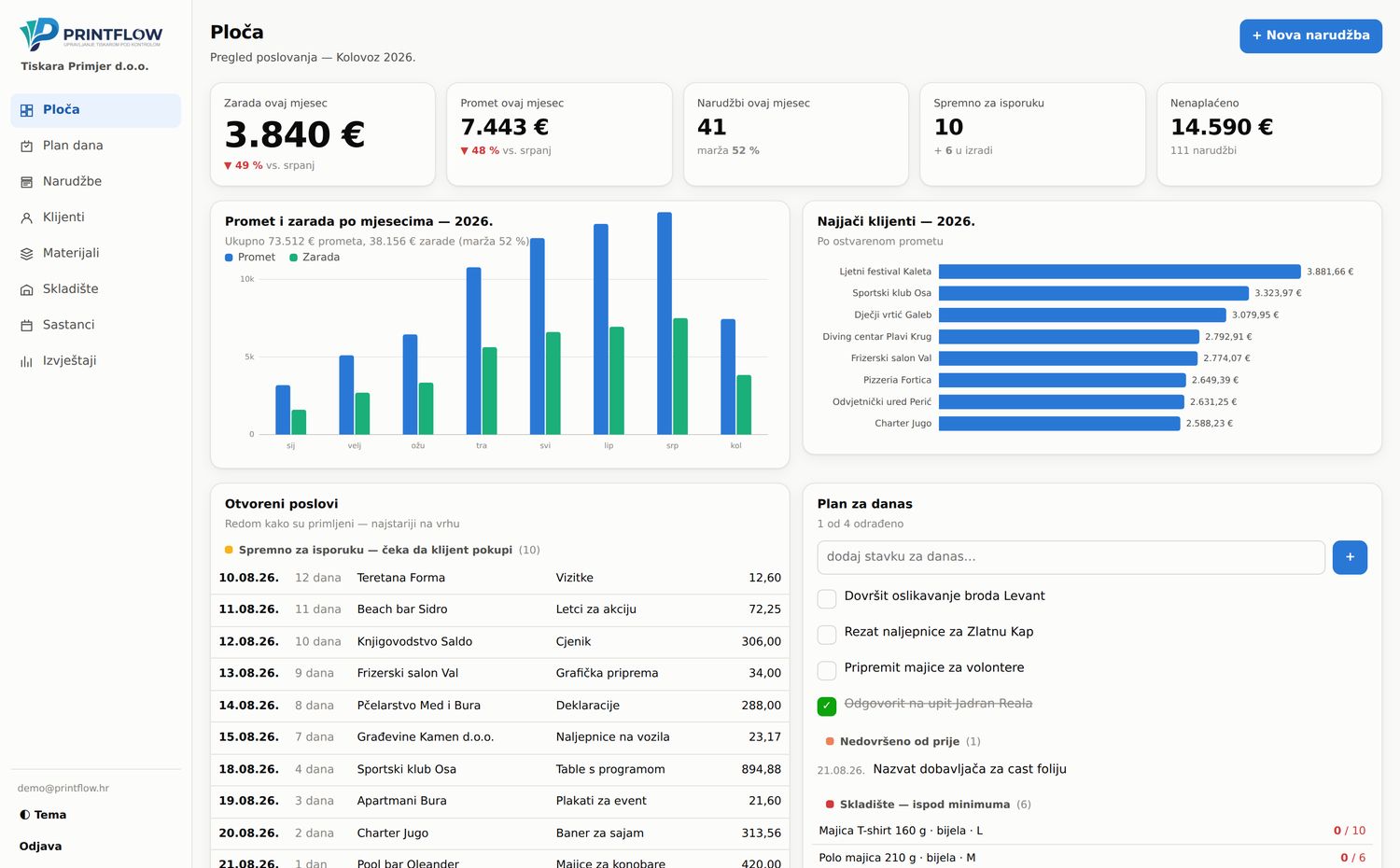Screen dimensions: 1400x868
Task: Click the Klijenti person icon
Action: coord(26,217)
